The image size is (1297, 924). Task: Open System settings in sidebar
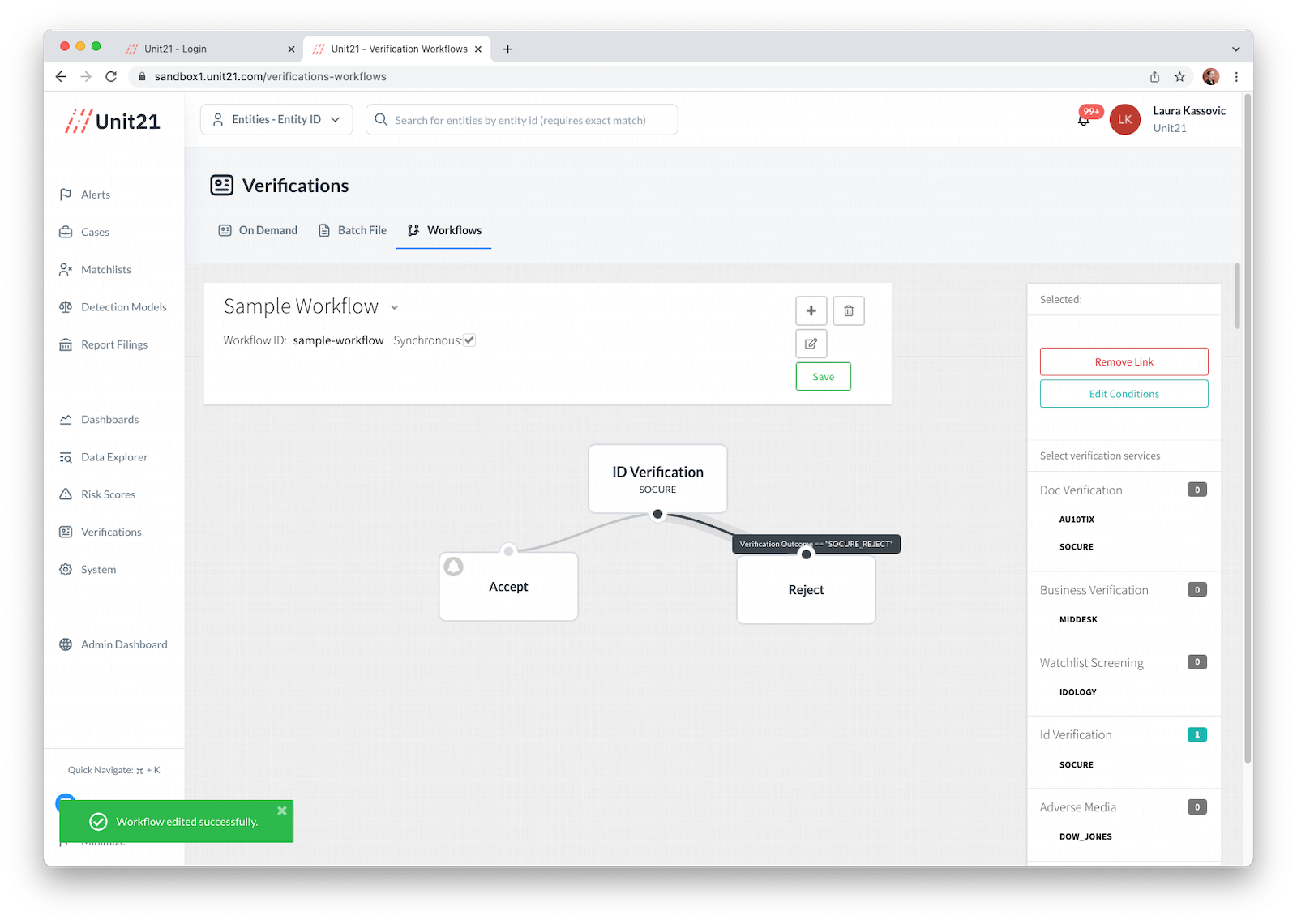(x=88, y=569)
